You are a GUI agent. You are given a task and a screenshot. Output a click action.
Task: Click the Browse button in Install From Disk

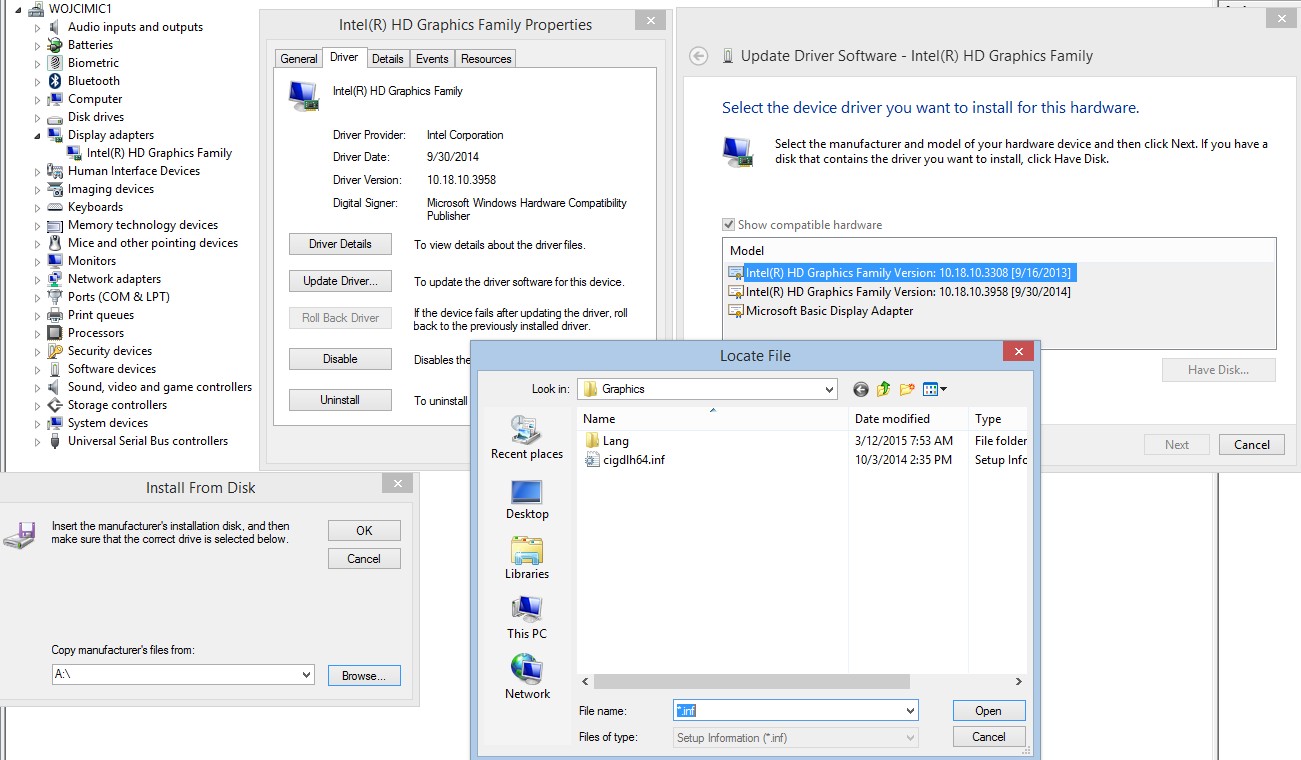click(364, 676)
